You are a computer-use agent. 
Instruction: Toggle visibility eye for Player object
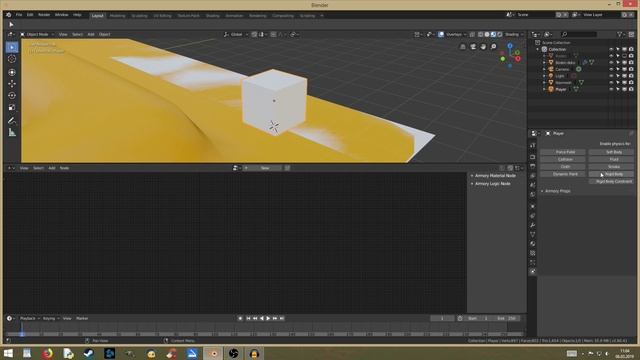click(x=611, y=89)
